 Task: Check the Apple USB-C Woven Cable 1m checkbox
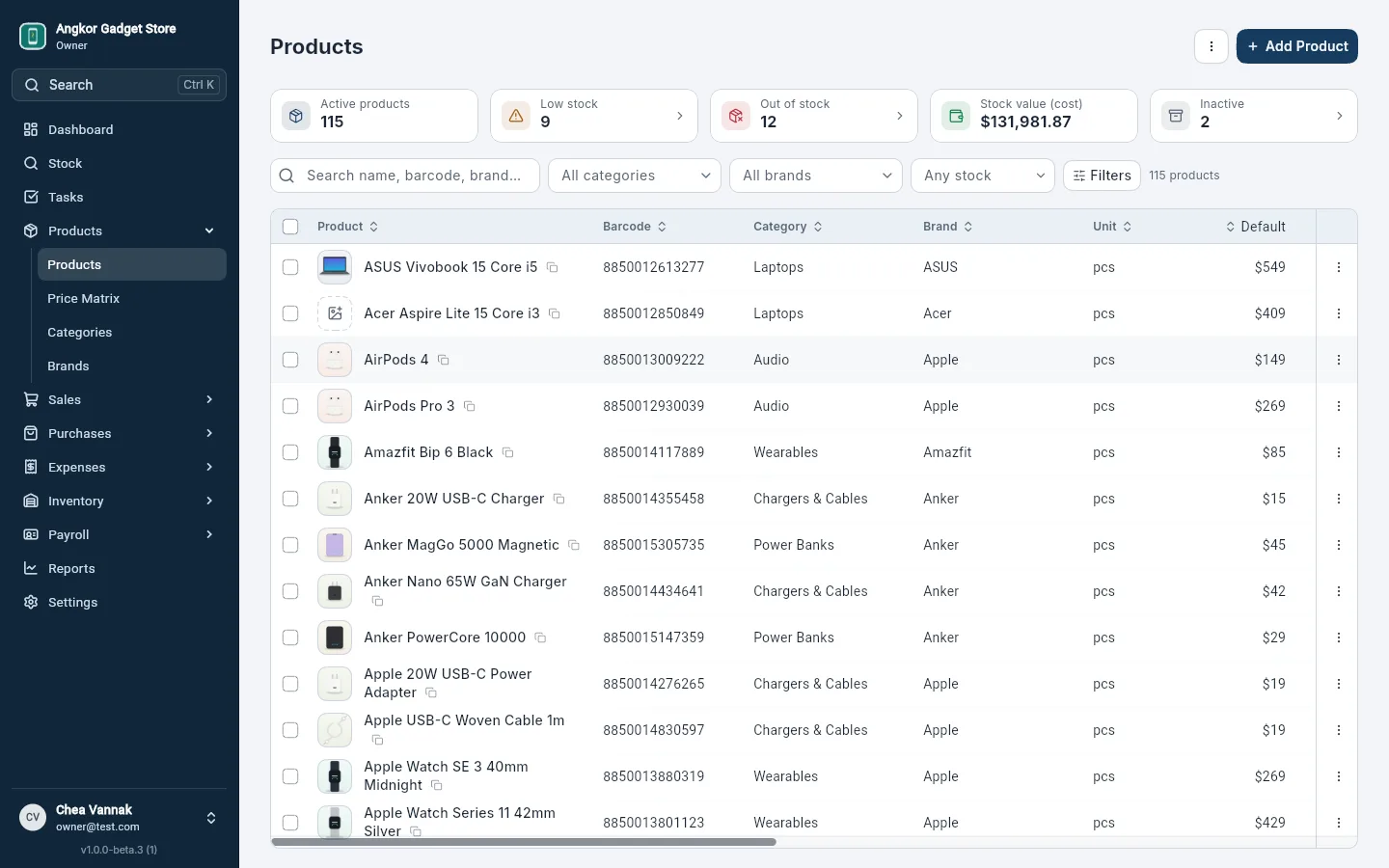[290, 730]
